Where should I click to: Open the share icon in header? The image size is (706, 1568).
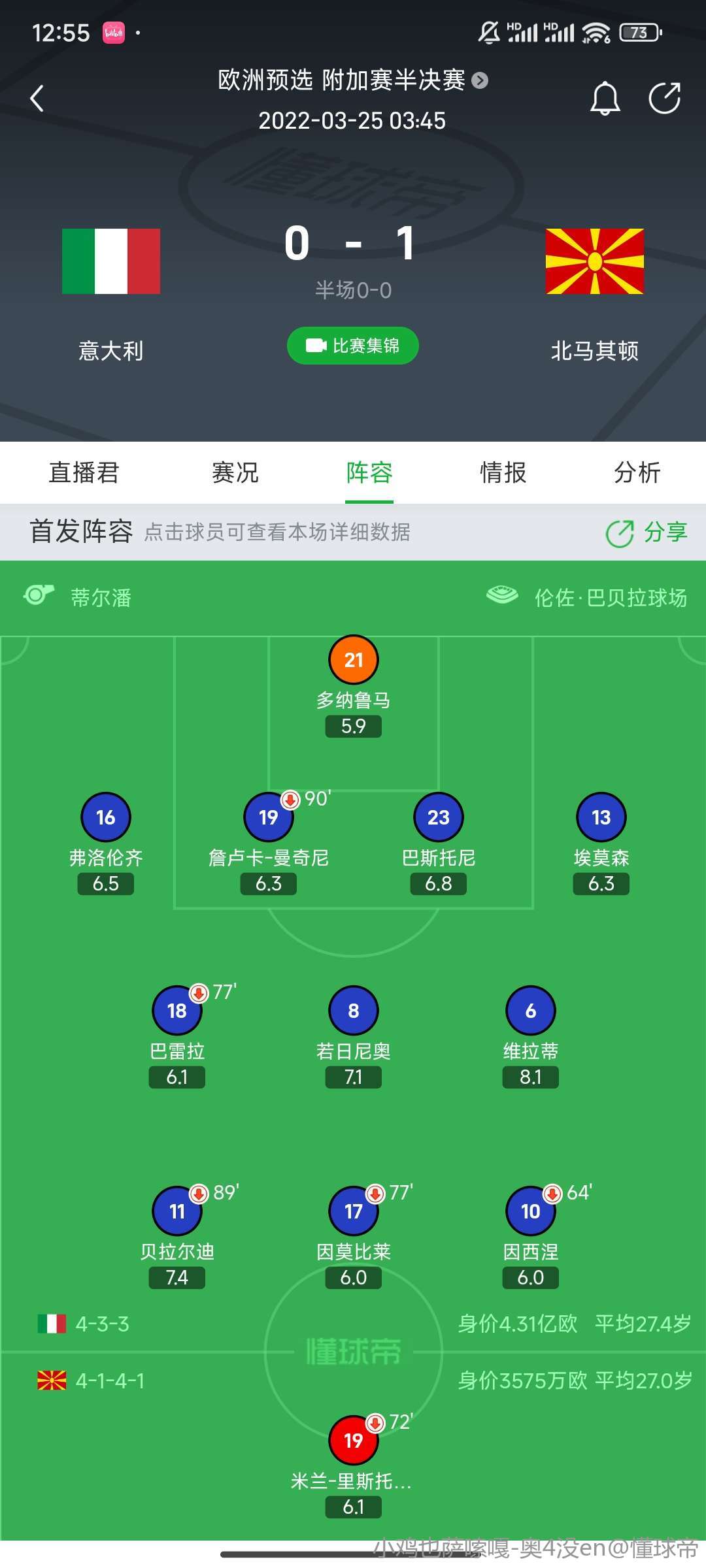pyautogui.click(x=665, y=99)
